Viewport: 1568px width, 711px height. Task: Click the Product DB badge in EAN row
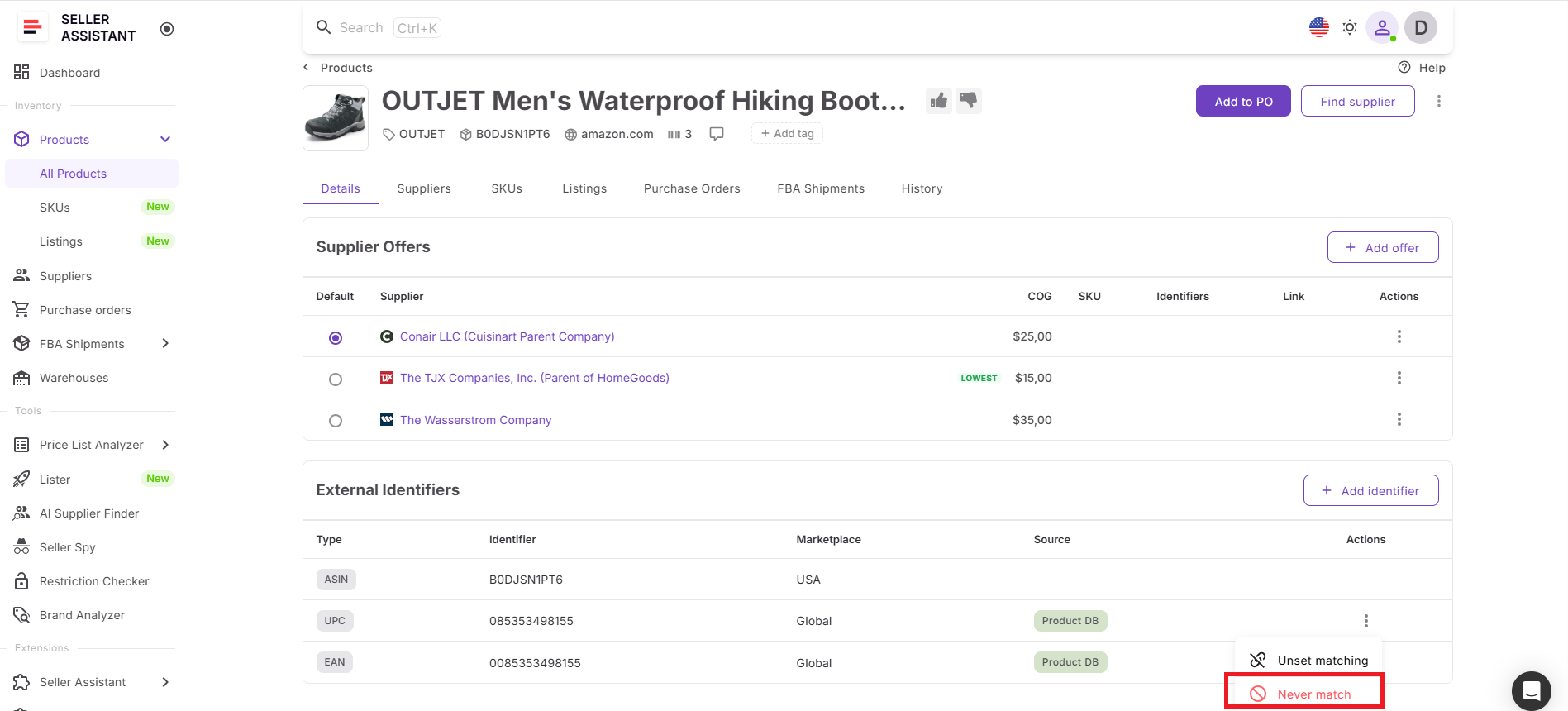point(1070,662)
